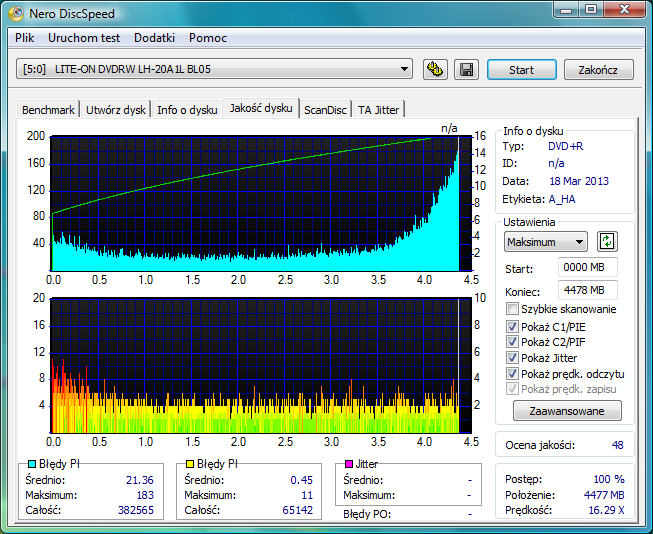Minimize the Nero DiscSpeed window
The image size is (653, 534).
(566, 10)
